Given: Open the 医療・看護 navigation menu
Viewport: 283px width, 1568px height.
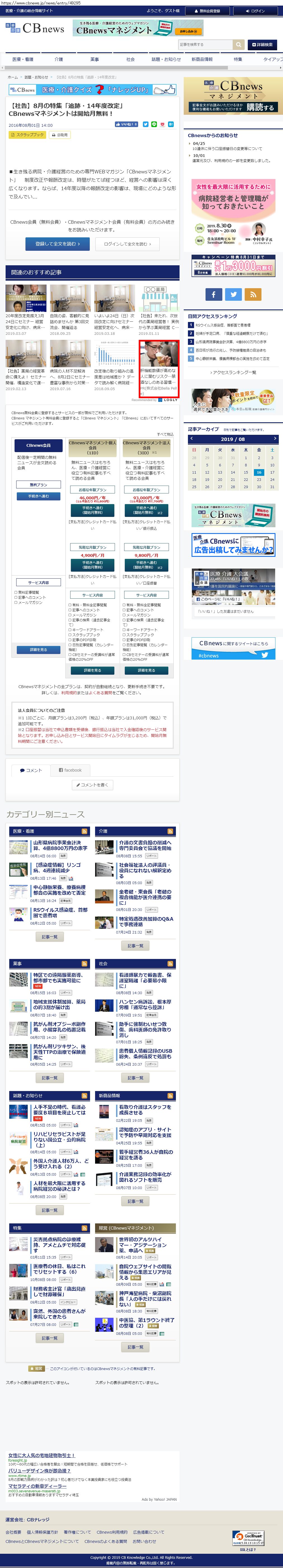Looking at the screenshot, I should pyautogui.click(x=23, y=60).
